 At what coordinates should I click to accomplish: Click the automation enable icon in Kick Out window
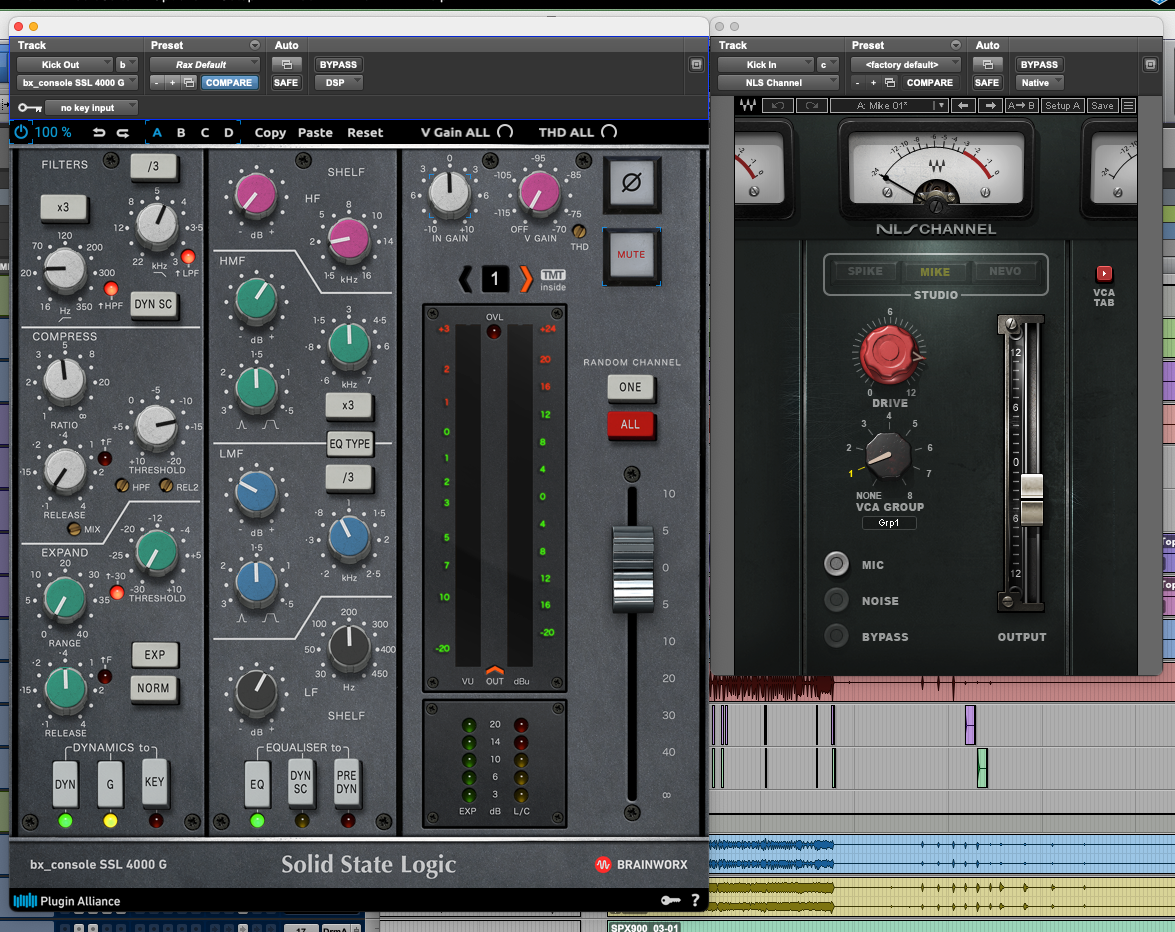pos(286,64)
